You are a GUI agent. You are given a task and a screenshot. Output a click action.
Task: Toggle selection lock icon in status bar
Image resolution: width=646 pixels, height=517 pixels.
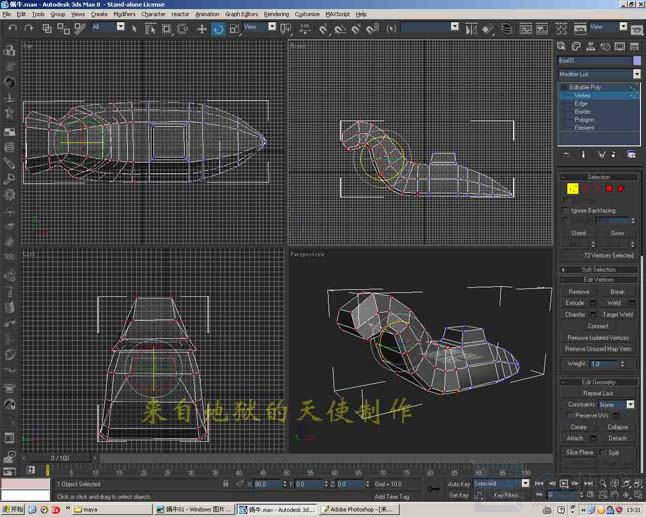pos(226,484)
